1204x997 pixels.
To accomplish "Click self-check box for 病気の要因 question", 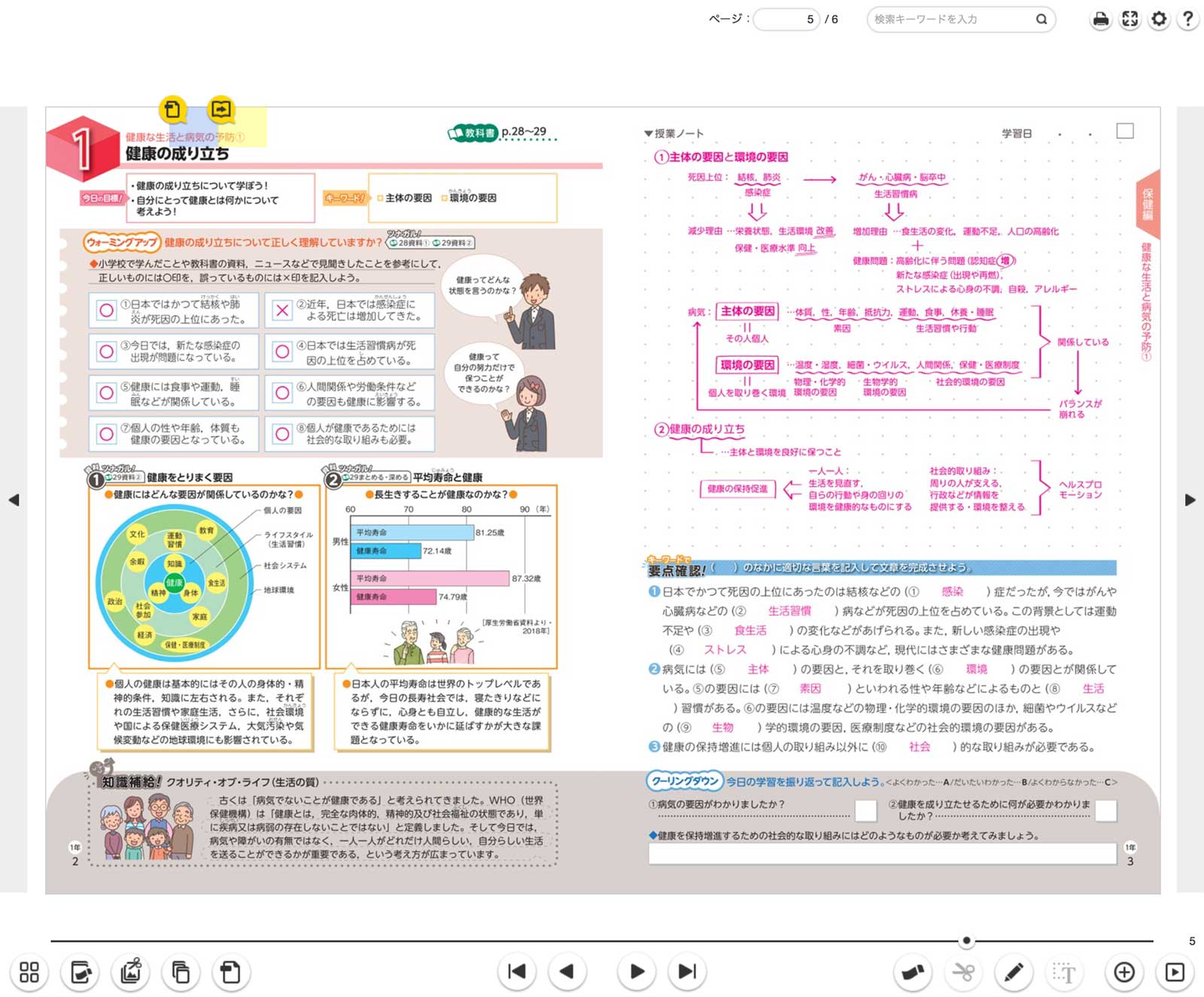I will [x=866, y=810].
